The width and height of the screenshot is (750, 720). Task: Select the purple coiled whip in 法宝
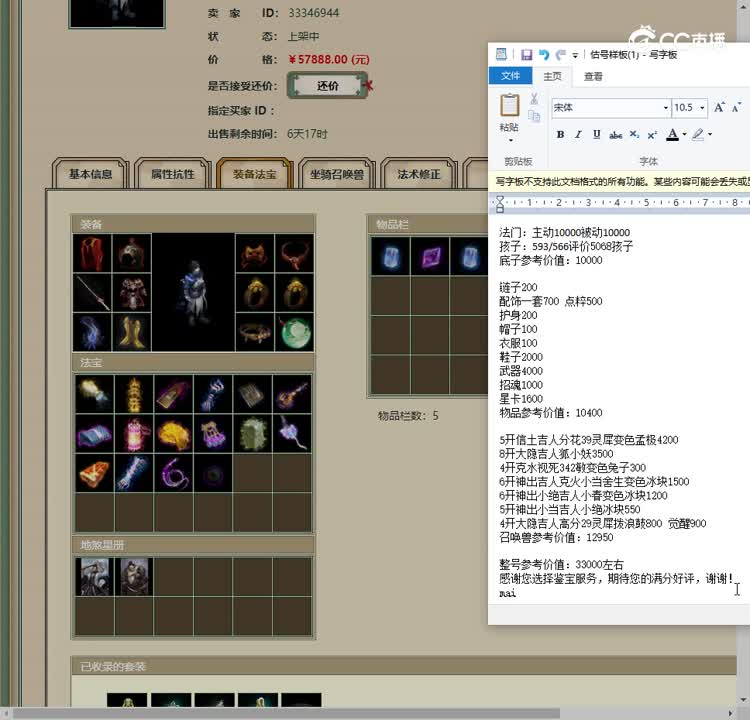point(174,474)
